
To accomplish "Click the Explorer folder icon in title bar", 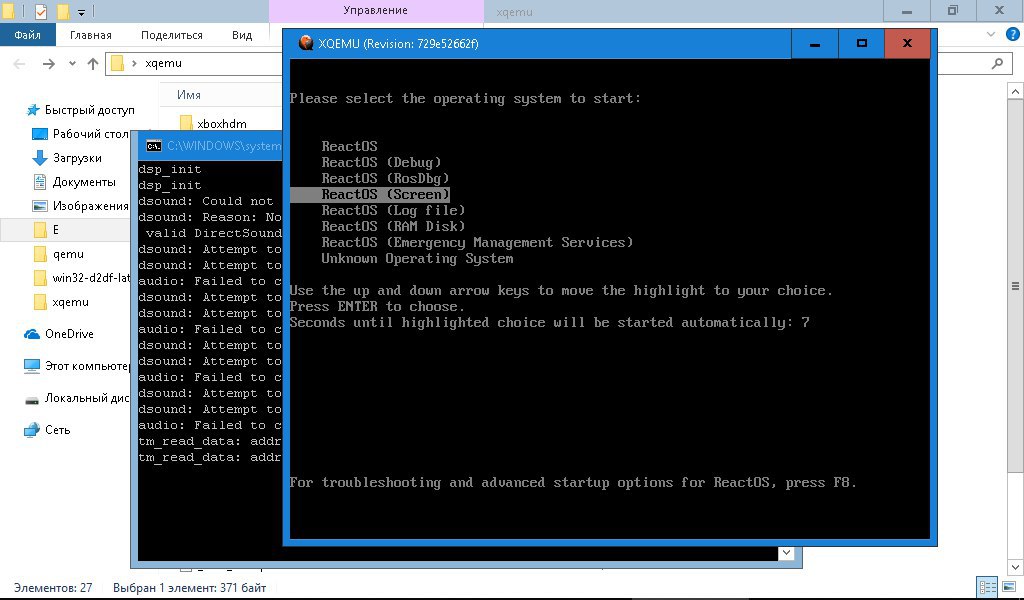I will click(8, 11).
